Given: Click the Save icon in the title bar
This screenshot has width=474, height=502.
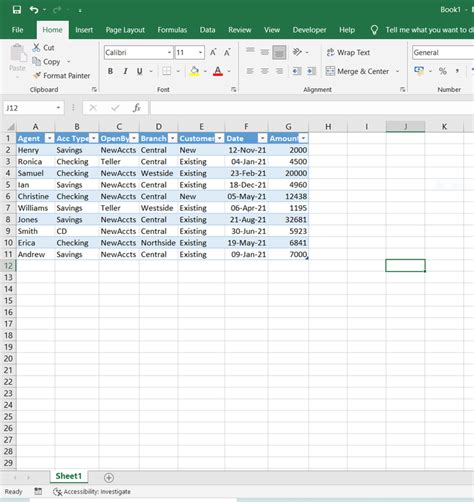Looking at the screenshot, I should (17, 10).
